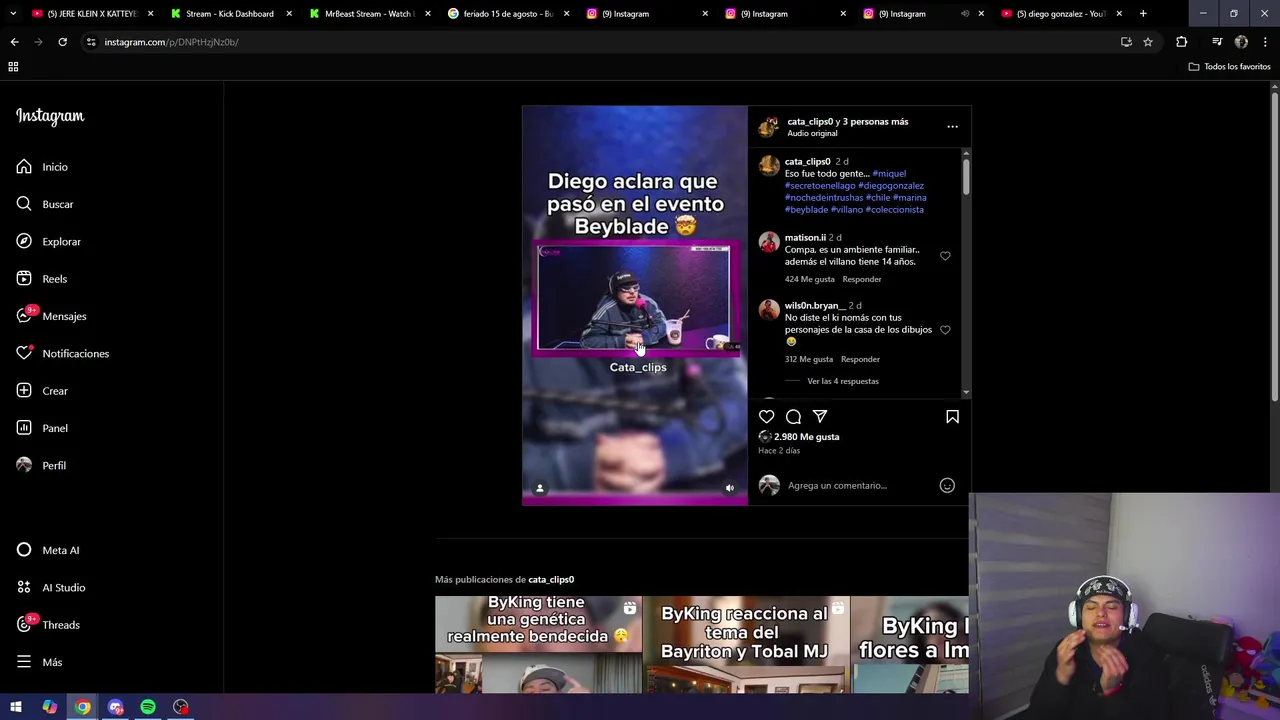Open Chrome from taskbar
Viewport: 1280px width, 720px height.
point(82,707)
